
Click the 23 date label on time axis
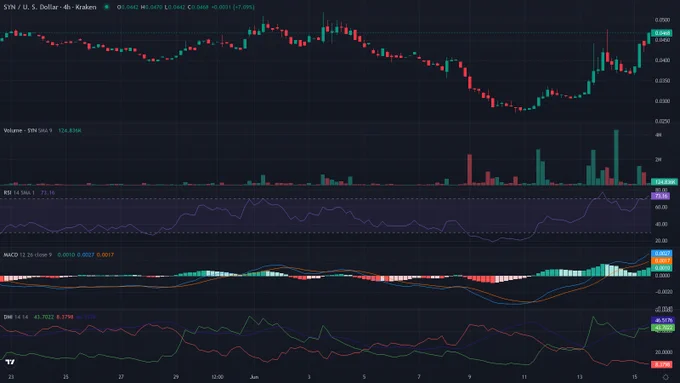11,377
